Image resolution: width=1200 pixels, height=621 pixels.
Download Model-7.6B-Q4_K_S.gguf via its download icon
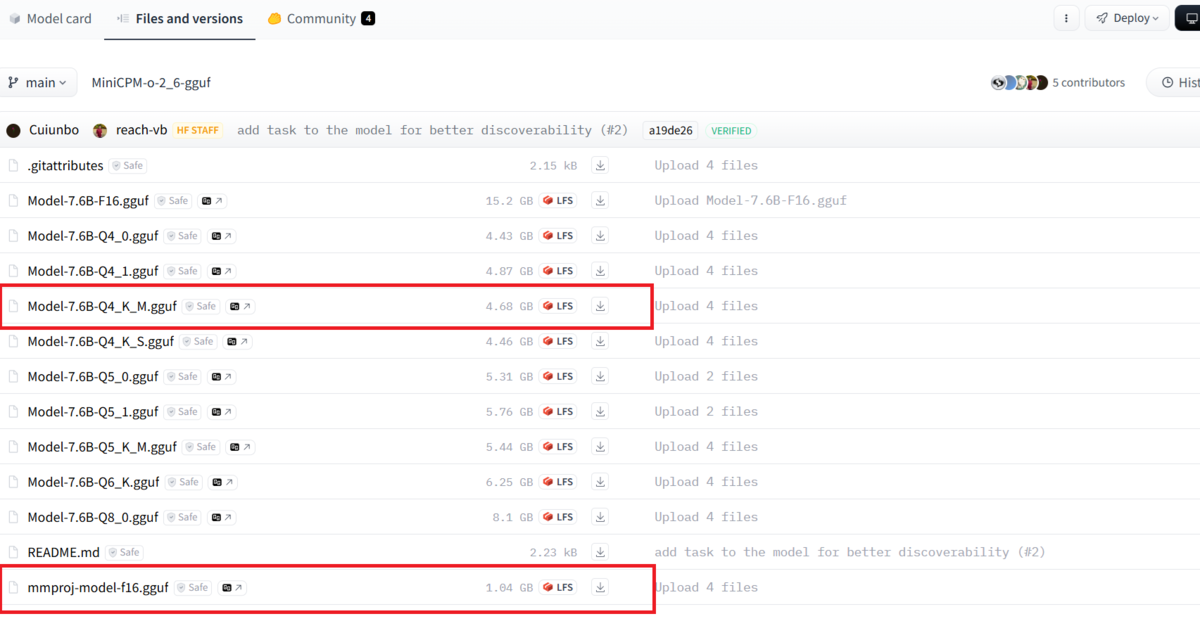tap(600, 341)
